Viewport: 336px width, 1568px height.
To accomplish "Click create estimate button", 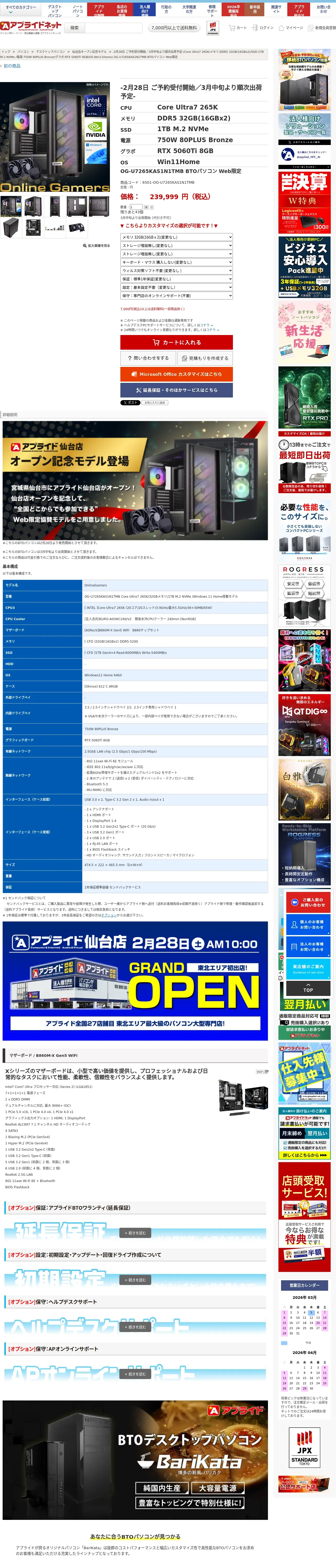I will 205,359.
